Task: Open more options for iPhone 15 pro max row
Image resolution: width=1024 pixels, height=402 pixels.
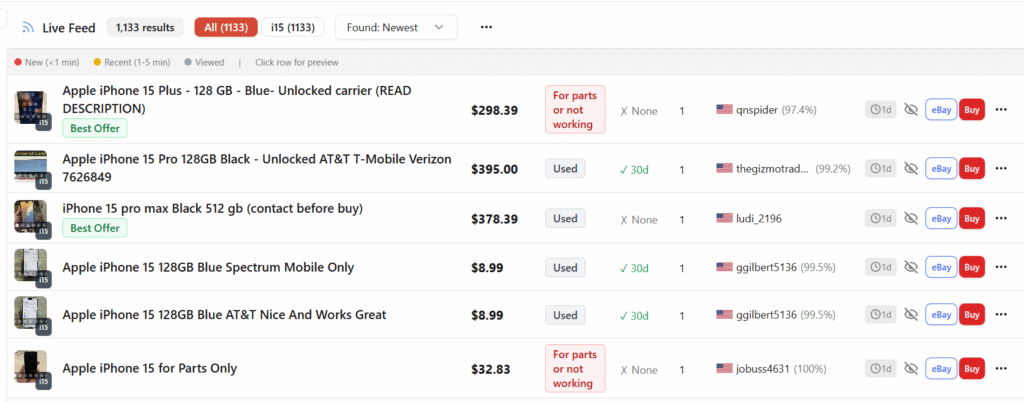Action: pos(1001,218)
